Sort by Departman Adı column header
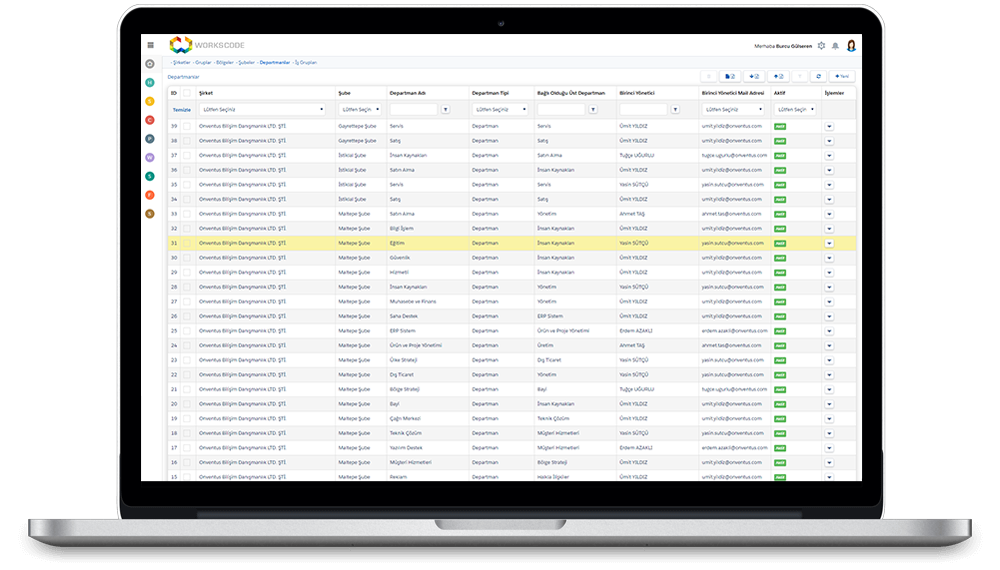The width and height of the screenshot is (1000, 570). click(x=408, y=93)
